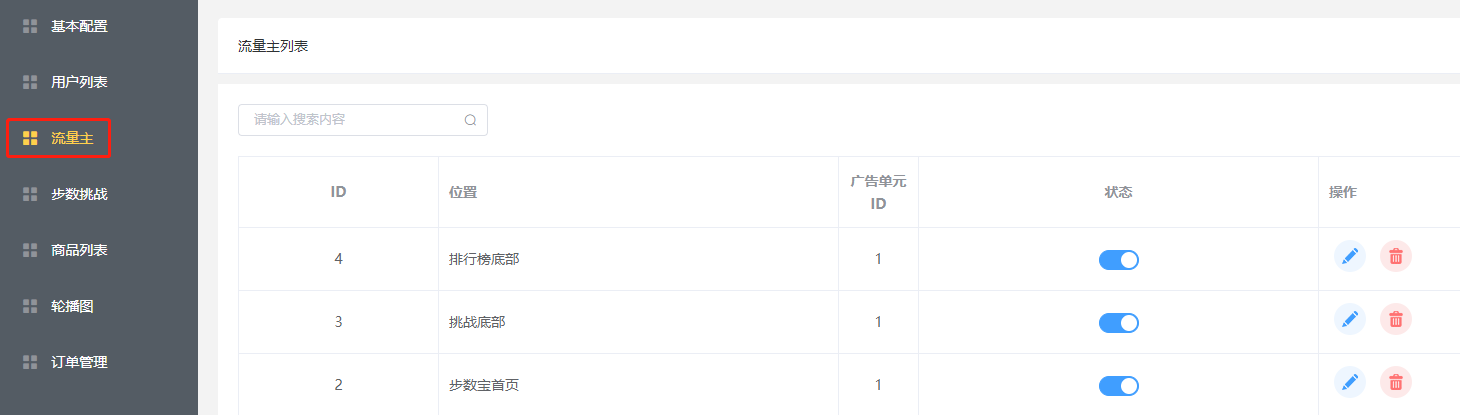
Task: Turn off the 步数宝首页 status switch
Action: click(1118, 386)
